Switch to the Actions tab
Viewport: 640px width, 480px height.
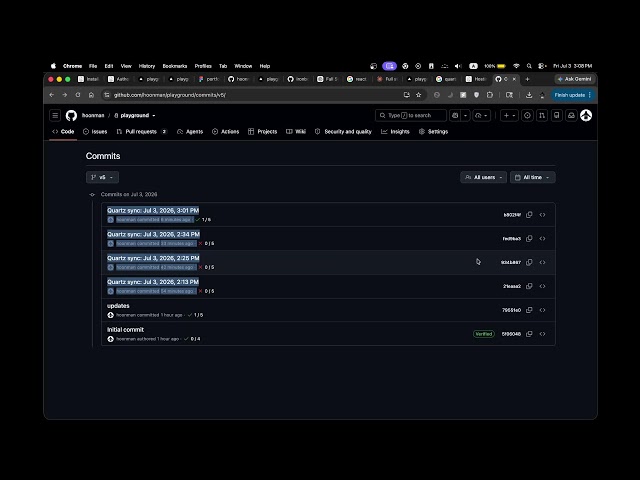[226, 131]
